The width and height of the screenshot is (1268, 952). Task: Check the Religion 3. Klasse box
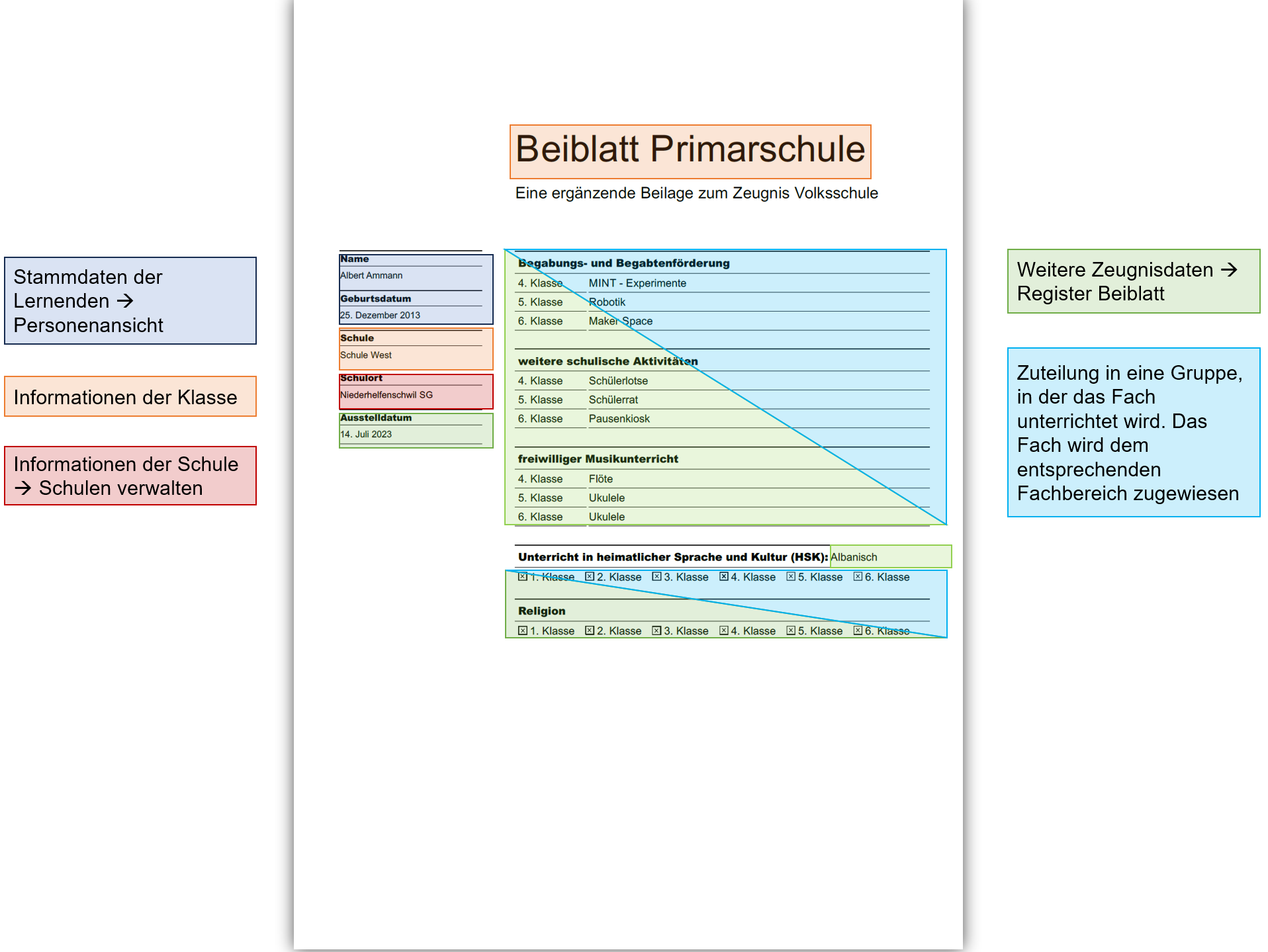tap(657, 630)
